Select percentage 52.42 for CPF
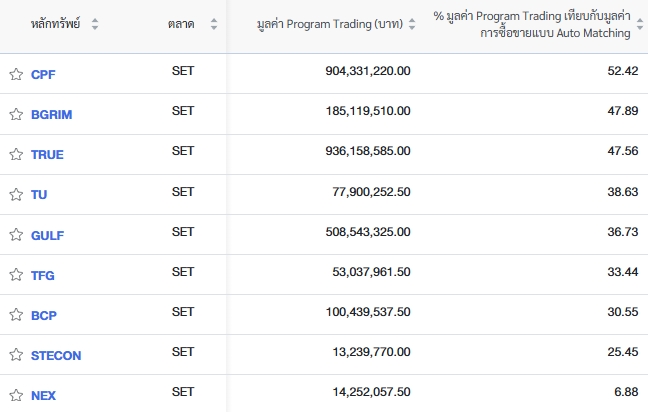The width and height of the screenshot is (648, 412). pyautogui.click(x=623, y=71)
